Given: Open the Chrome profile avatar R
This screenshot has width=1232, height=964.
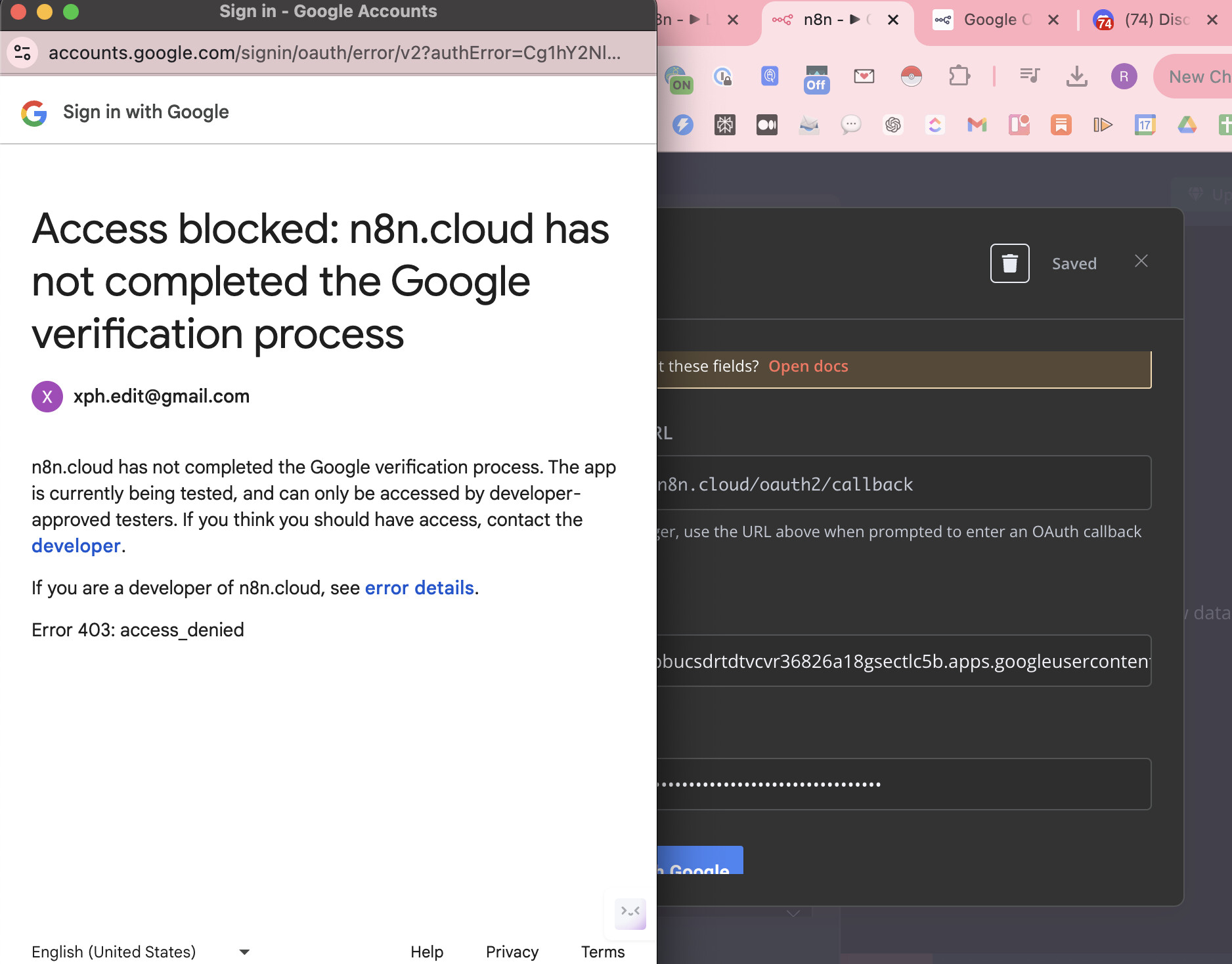Looking at the screenshot, I should [1124, 77].
